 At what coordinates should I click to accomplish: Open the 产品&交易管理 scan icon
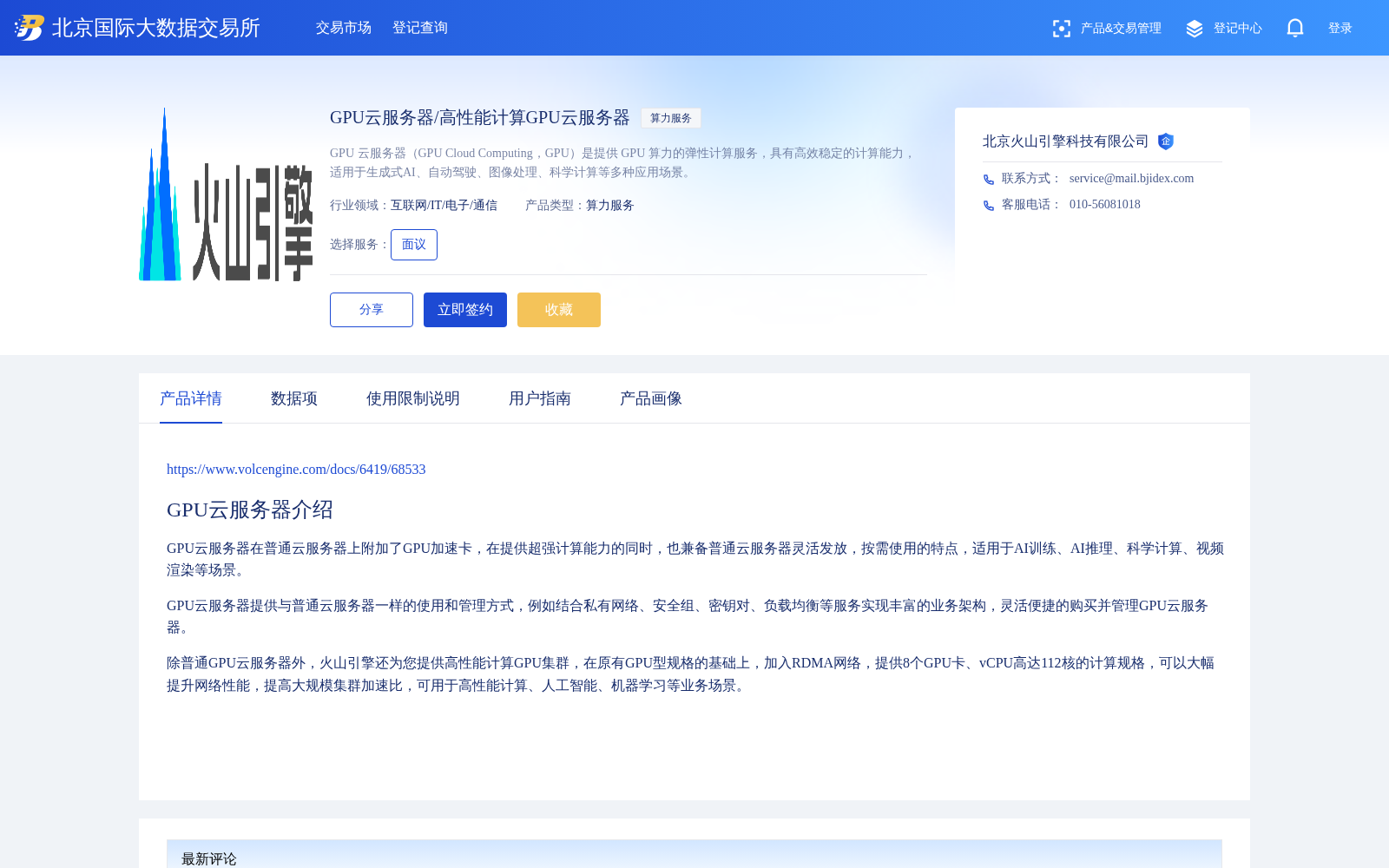pyautogui.click(x=1061, y=29)
